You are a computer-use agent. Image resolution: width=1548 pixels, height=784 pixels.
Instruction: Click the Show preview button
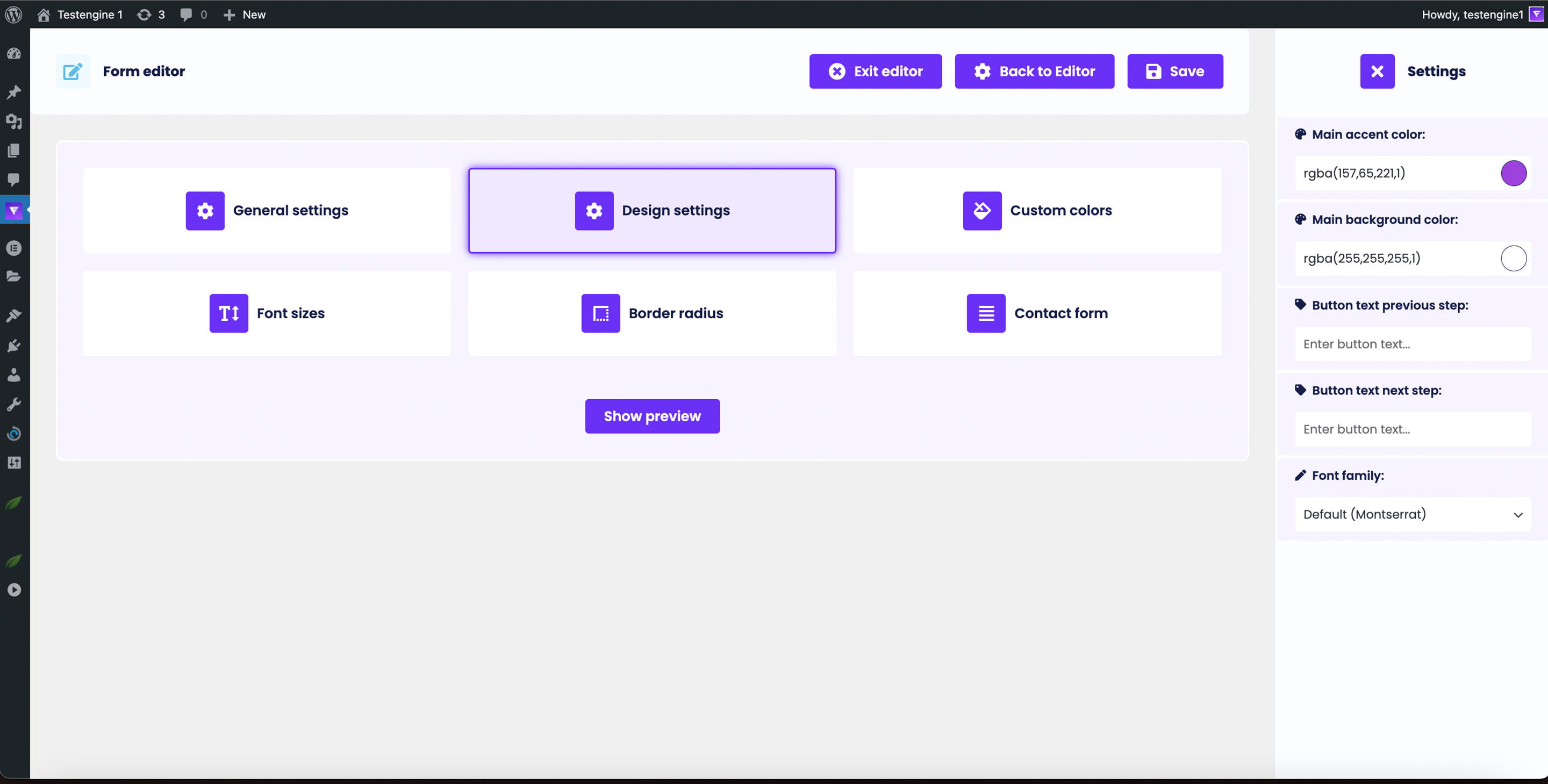pyautogui.click(x=652, y=416)
